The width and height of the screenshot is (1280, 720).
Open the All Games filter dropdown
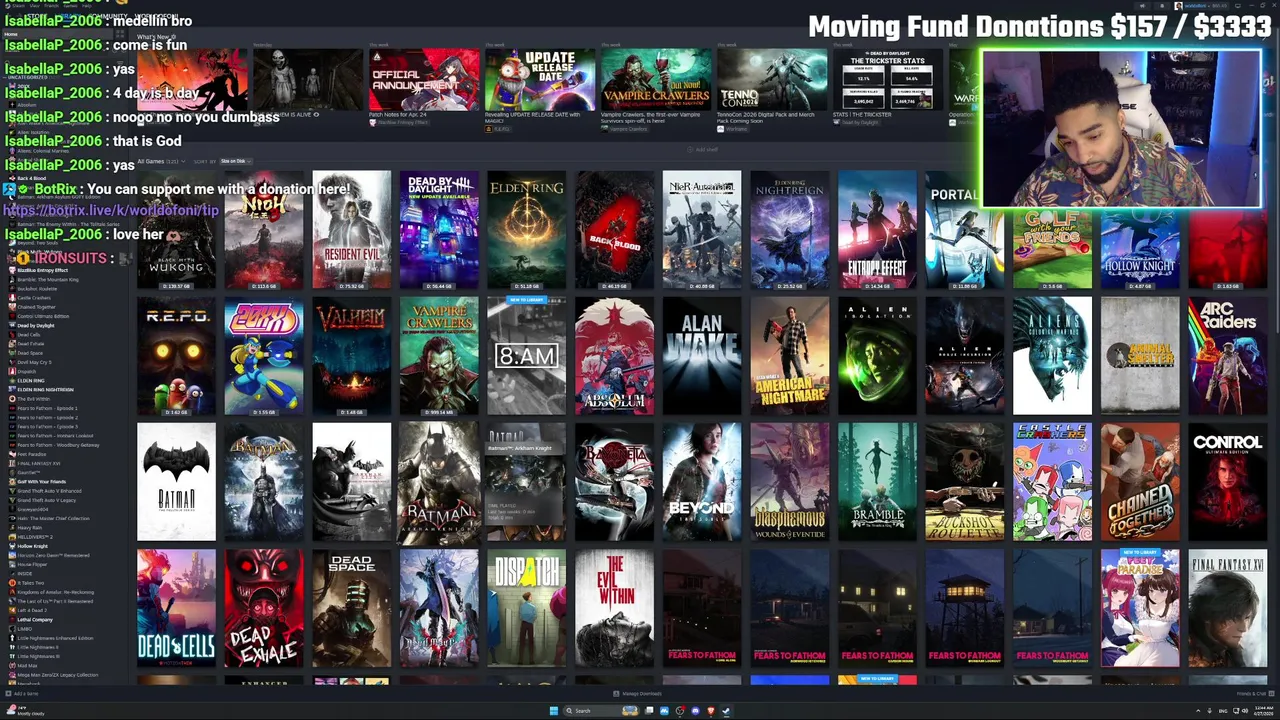162,161
